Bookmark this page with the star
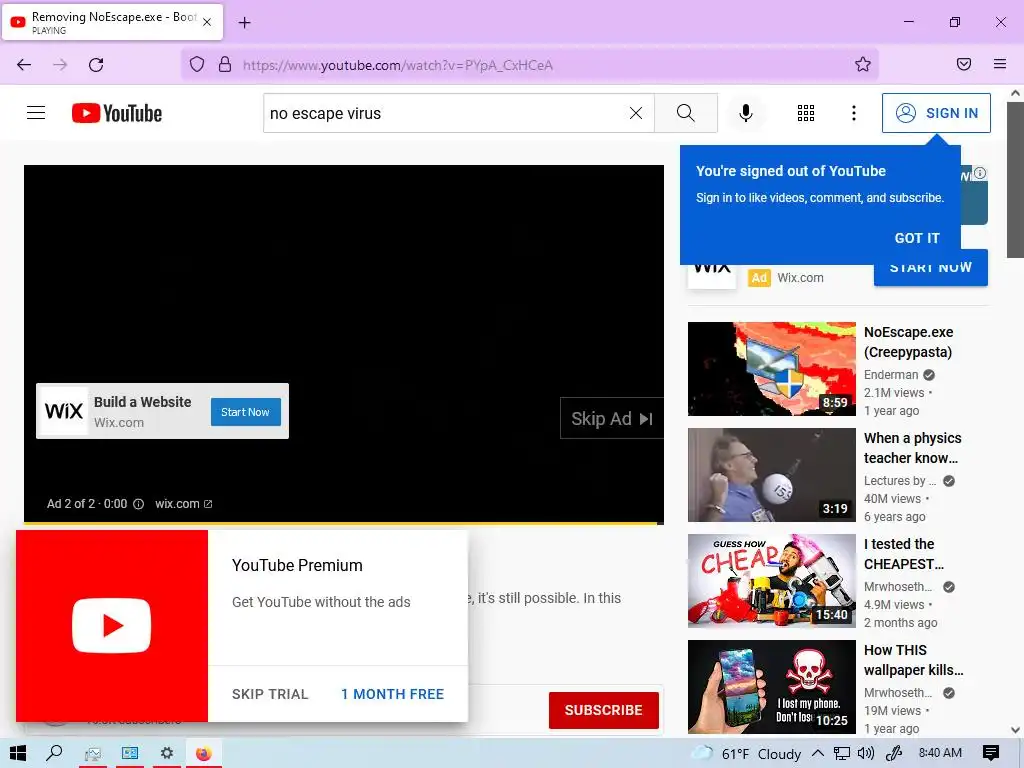 tap(863, 65)
